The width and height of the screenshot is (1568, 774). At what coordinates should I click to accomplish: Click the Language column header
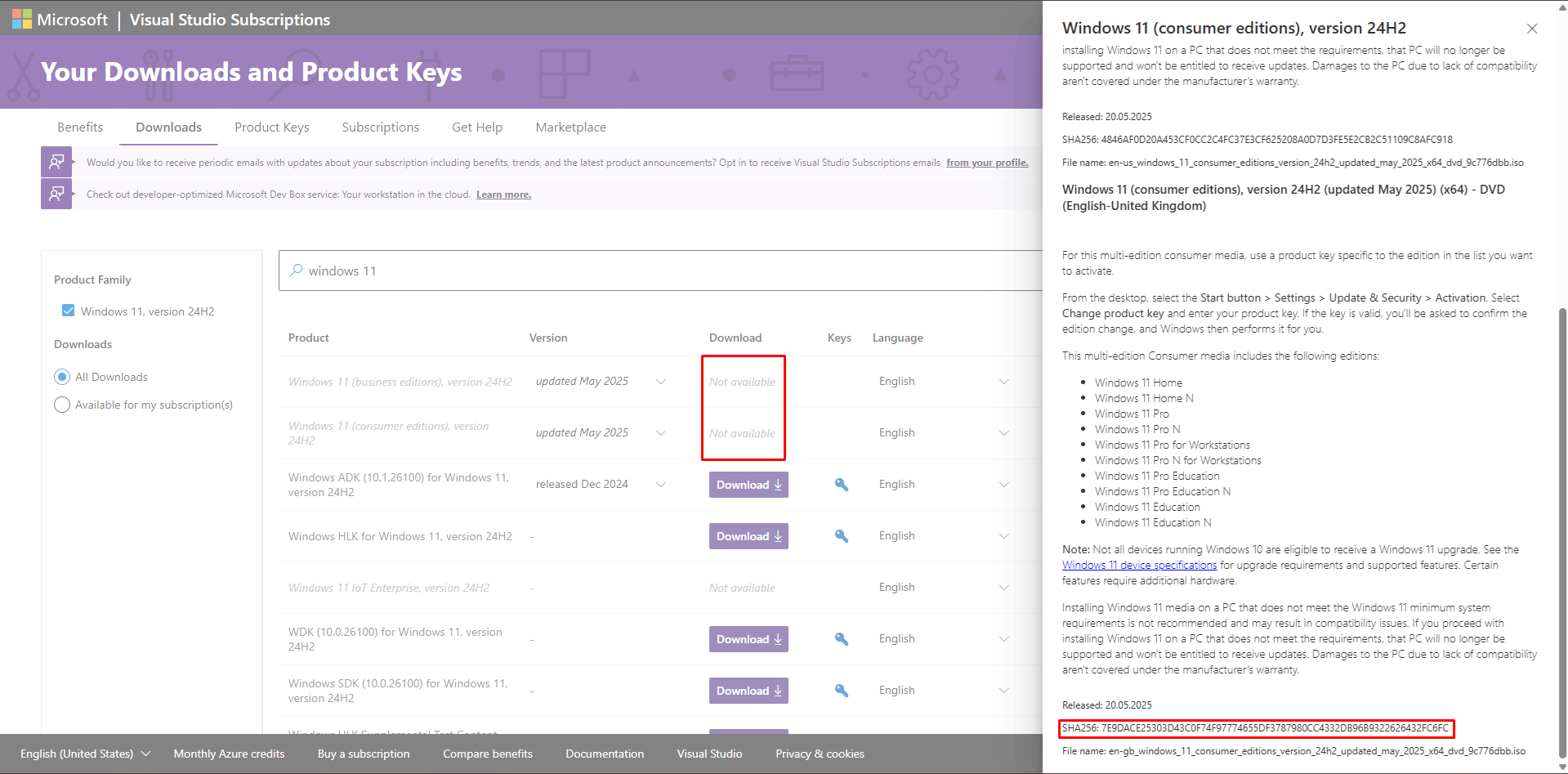[x=898, y=338]
